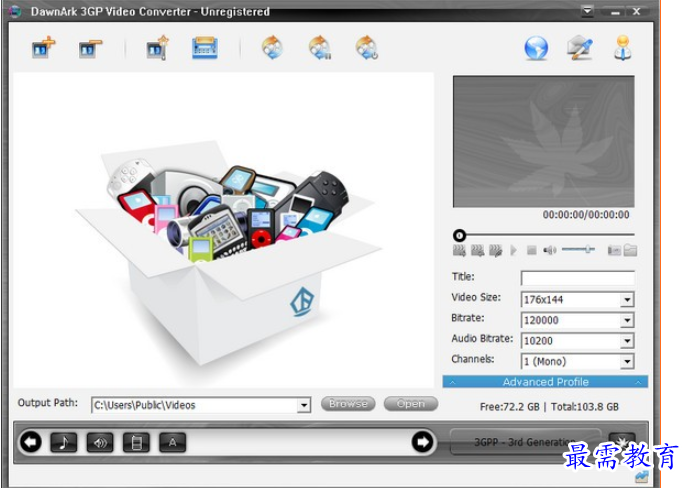Select the music note audio category
Screen dimensions: 687x488
pos(64,442)
